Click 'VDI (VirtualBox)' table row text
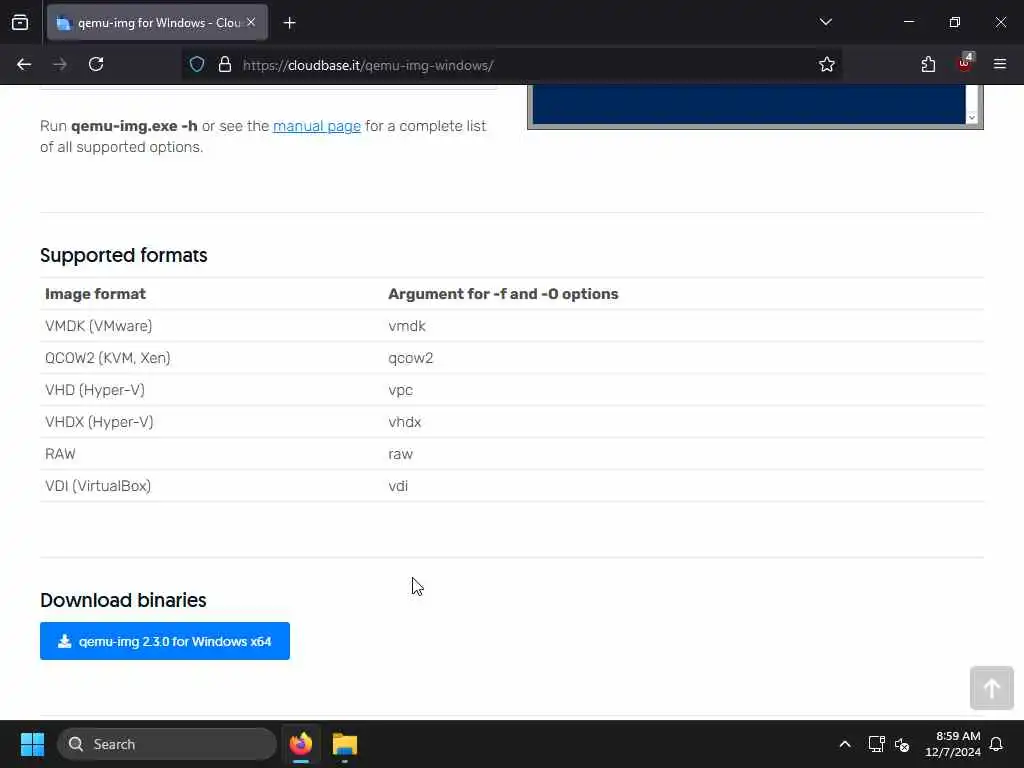 (98, 486)
